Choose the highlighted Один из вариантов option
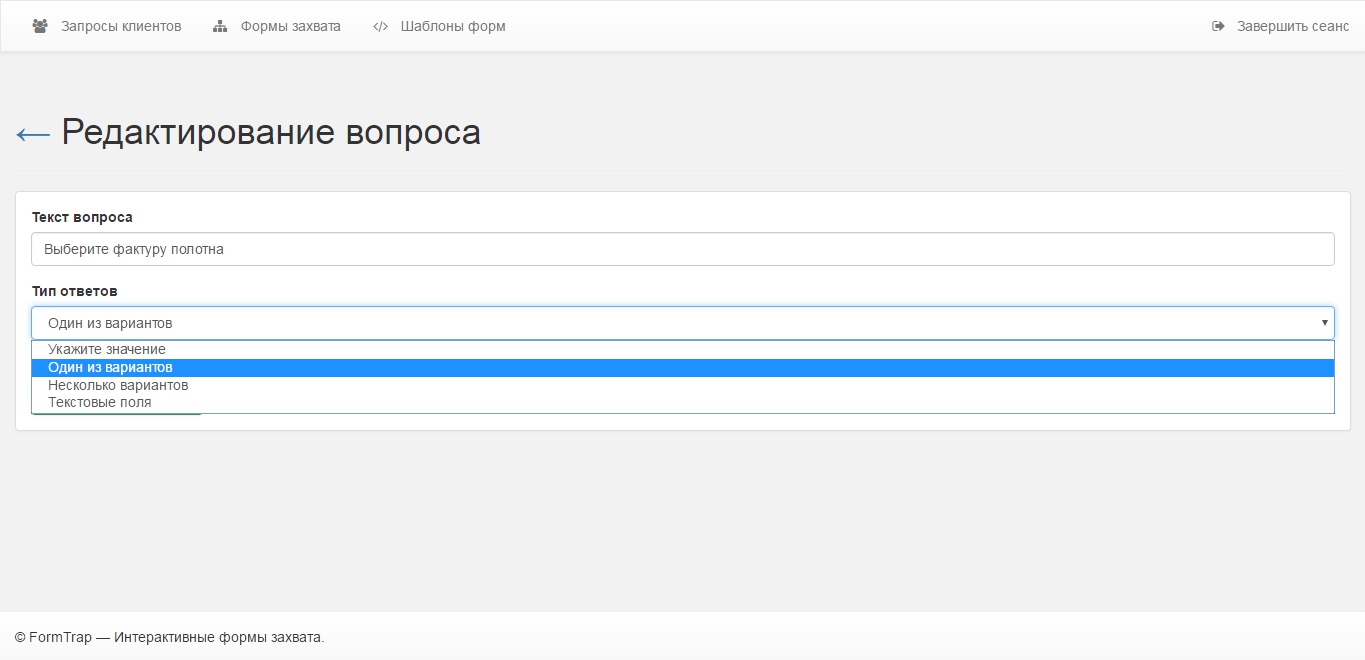 (110, 368)
